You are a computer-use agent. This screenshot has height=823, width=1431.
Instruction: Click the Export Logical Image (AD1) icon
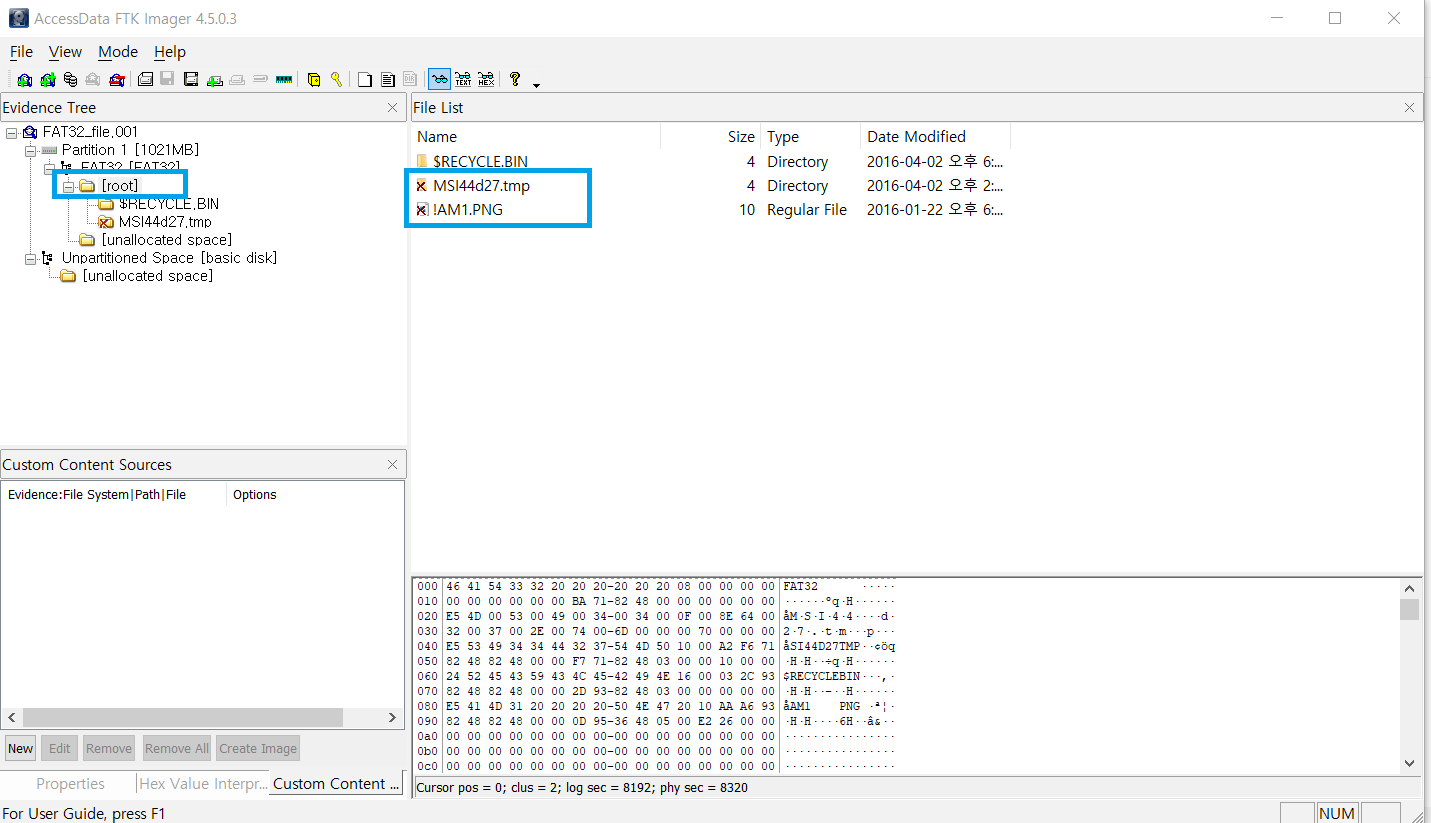point(191,80)
